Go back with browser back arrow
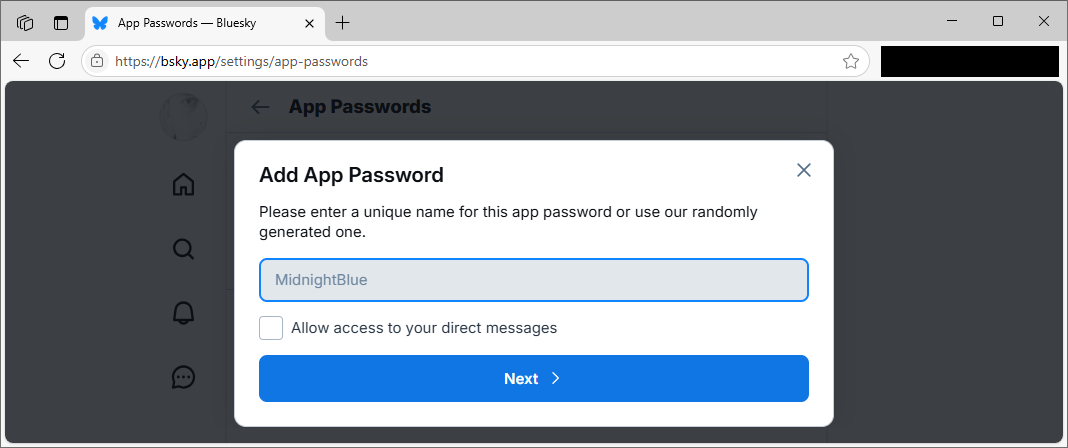 click(21, 61)
